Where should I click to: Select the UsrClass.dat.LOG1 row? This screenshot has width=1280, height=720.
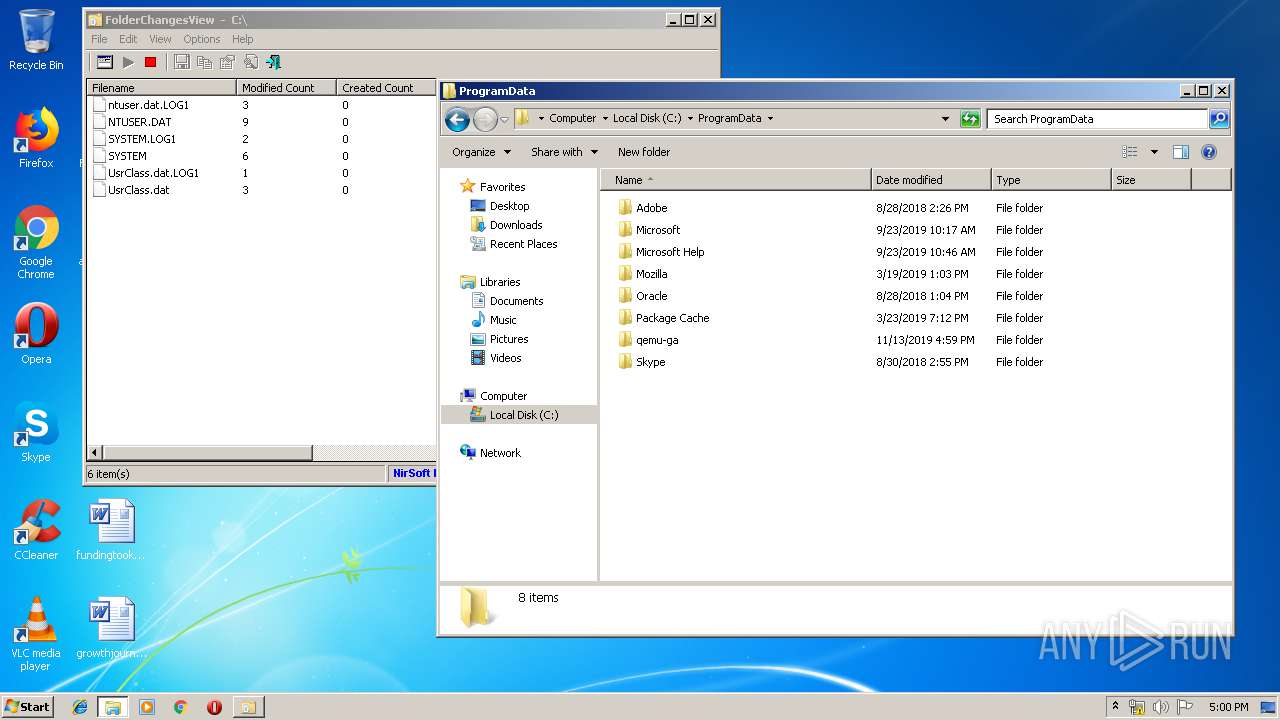coord(153,173)
